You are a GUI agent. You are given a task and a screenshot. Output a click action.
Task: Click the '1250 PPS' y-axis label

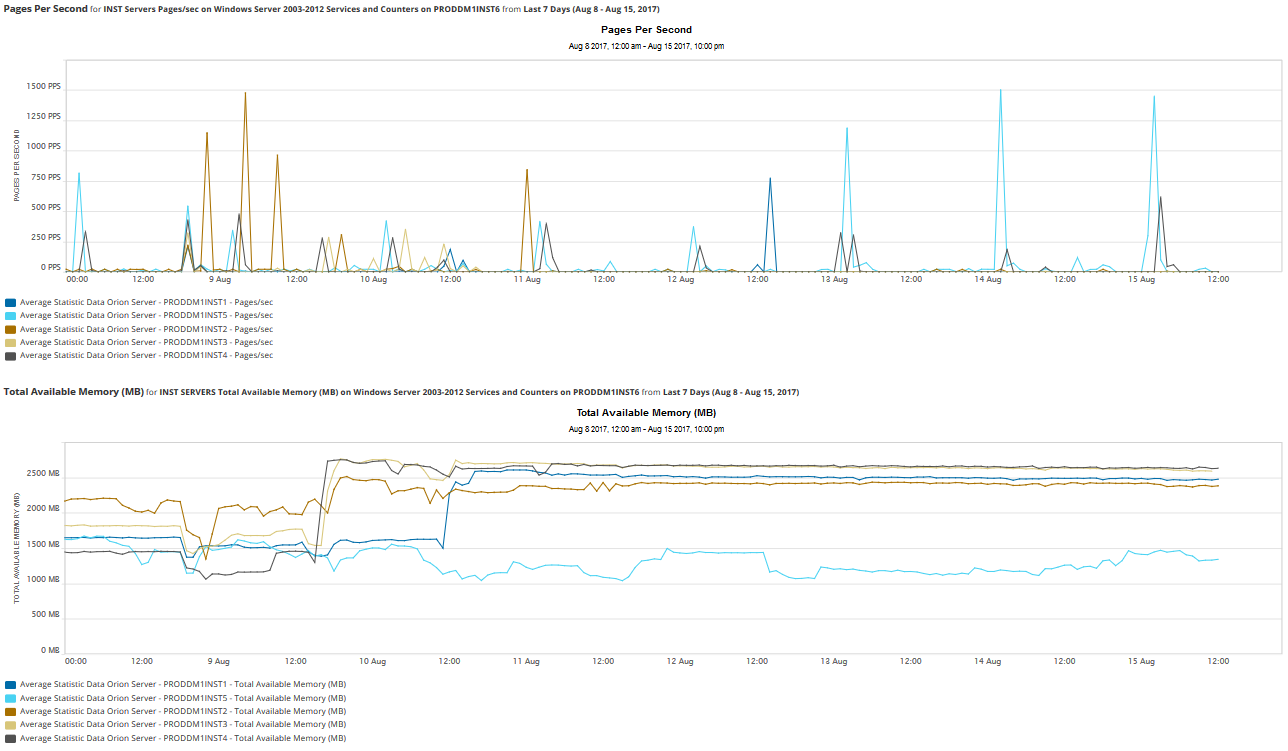click(44, 117)
